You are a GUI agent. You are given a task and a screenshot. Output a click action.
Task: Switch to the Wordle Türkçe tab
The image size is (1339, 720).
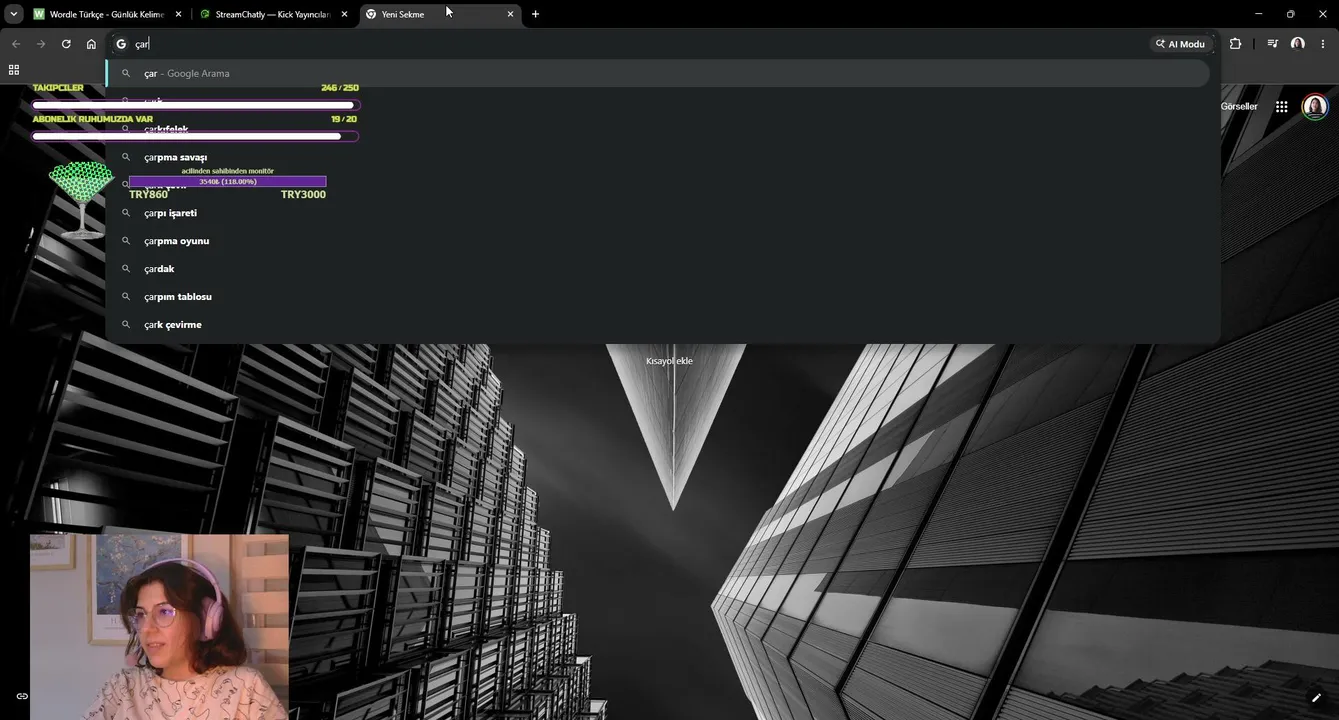click(106, 14)
